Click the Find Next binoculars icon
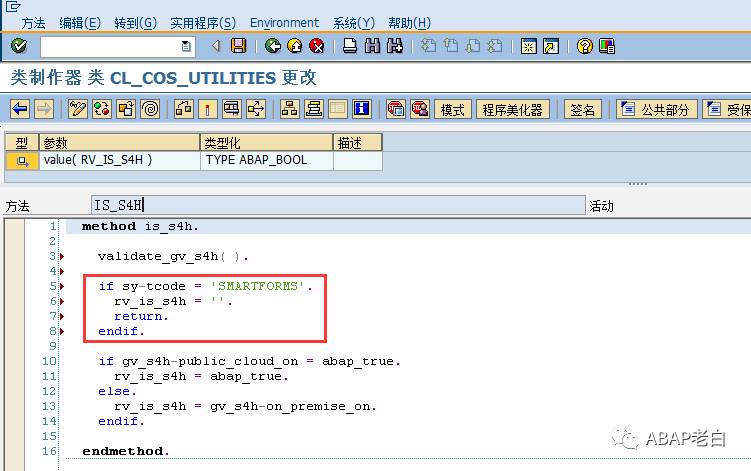The image size is (751, 471). [x=395, y=46]
